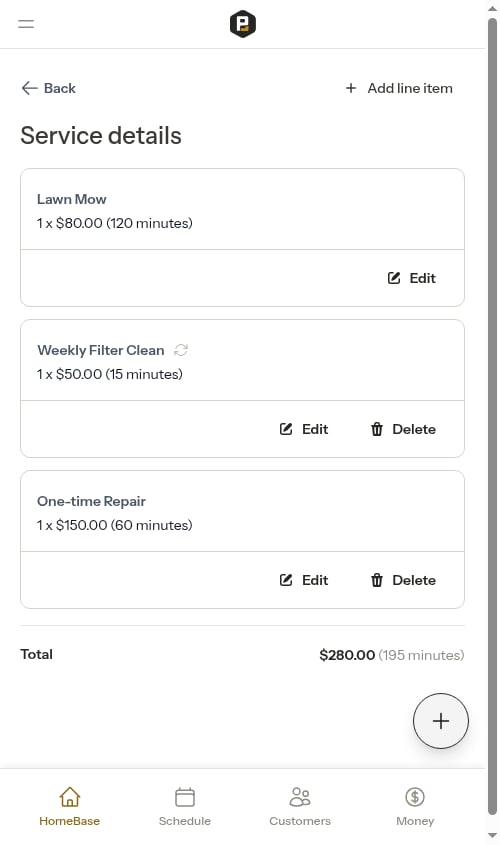The image size is (500, 845).
Task: Click the 1 x $50.00 (15 minutes) text
Action: pos(110,374)
